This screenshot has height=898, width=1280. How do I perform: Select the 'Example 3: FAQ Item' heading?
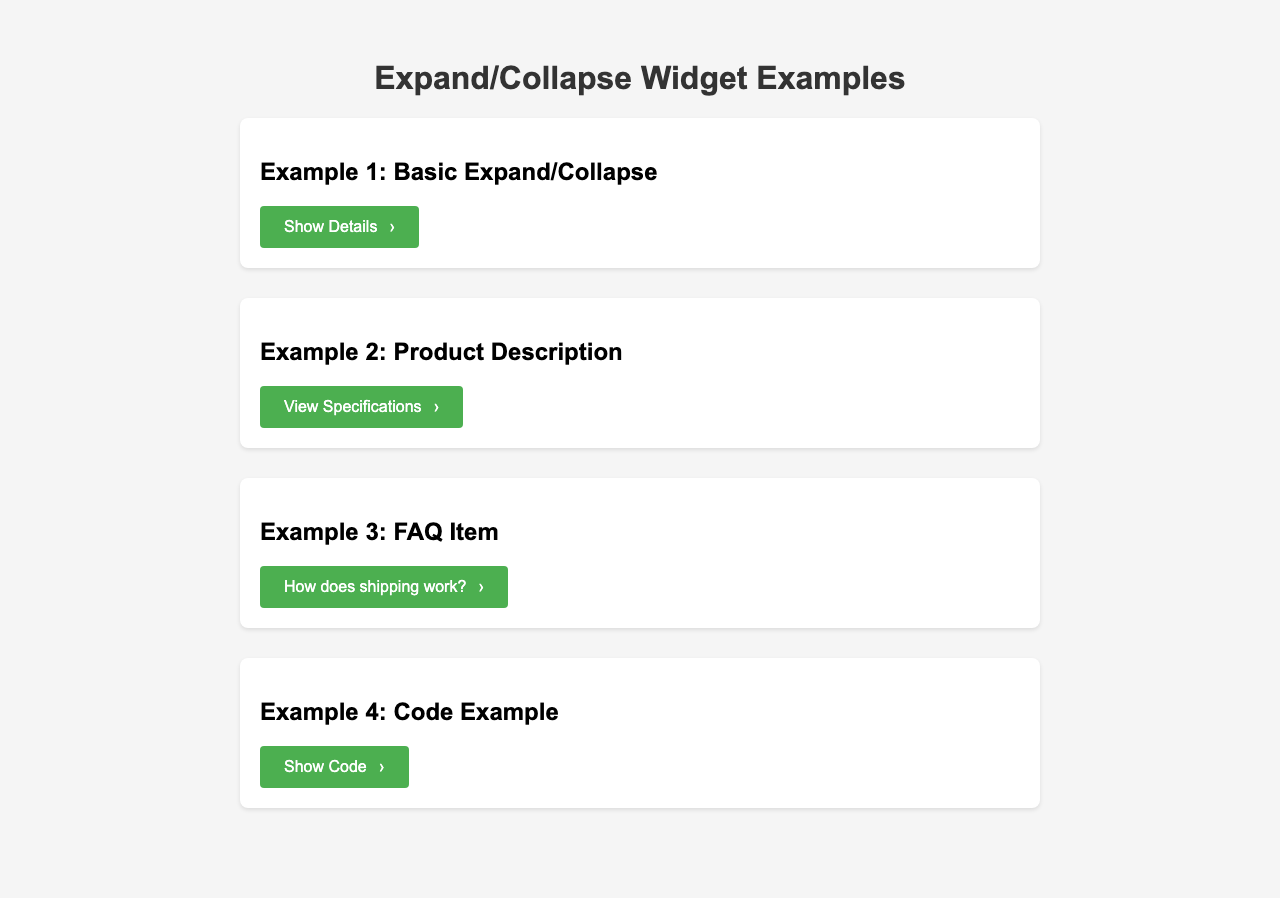pos(379,532)
